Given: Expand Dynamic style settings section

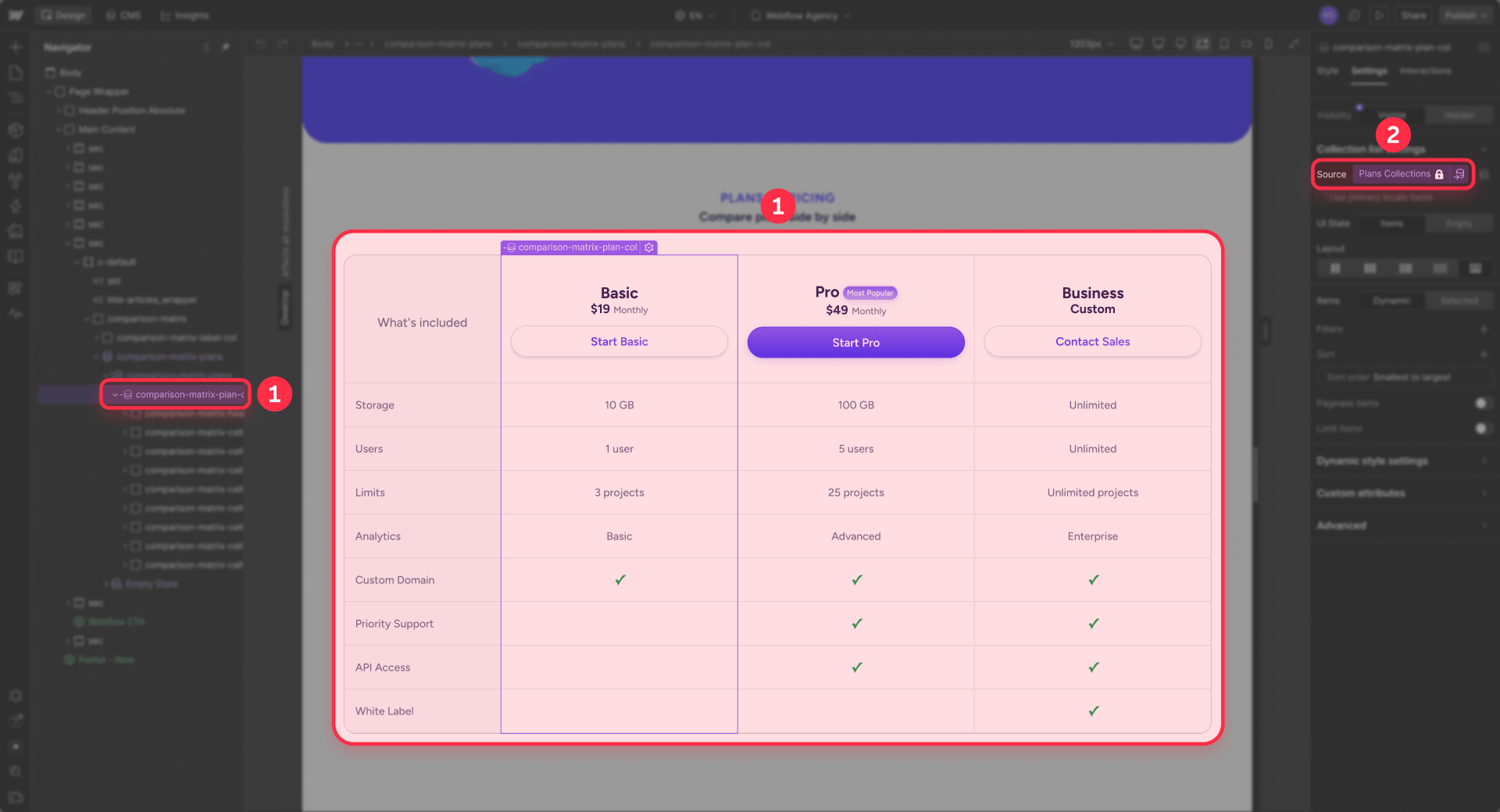Looking at the screenshot, I should (1404, 461).
